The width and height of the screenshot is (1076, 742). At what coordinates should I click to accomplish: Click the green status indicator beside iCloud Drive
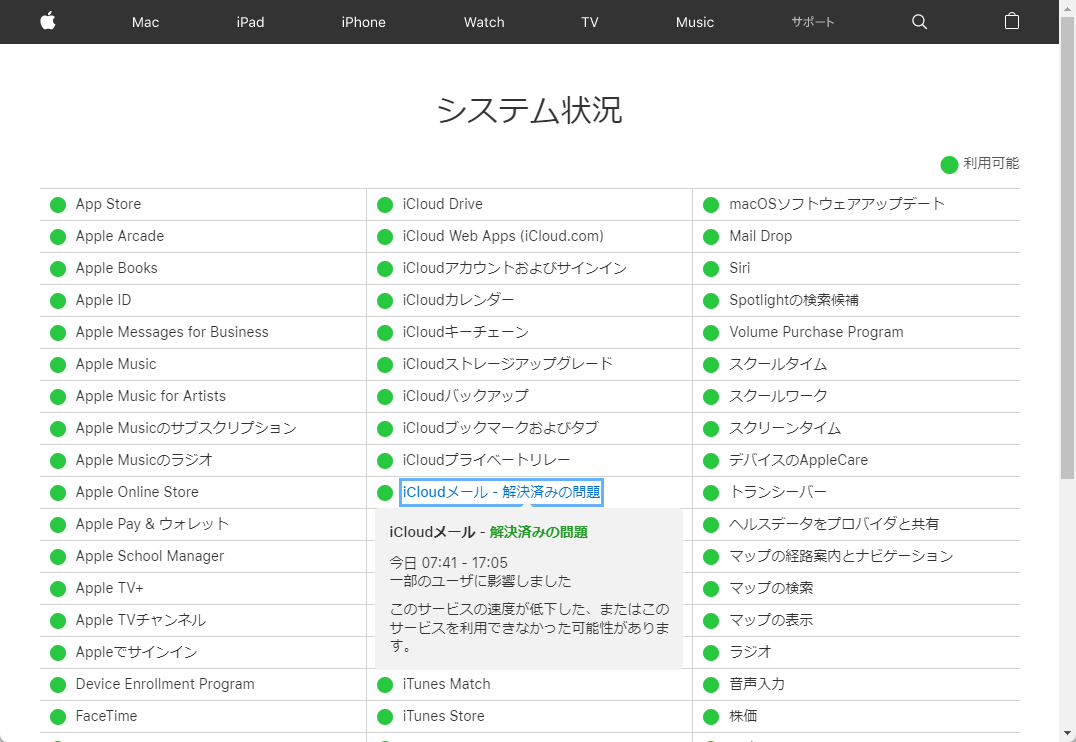click(x=385, y=204)
